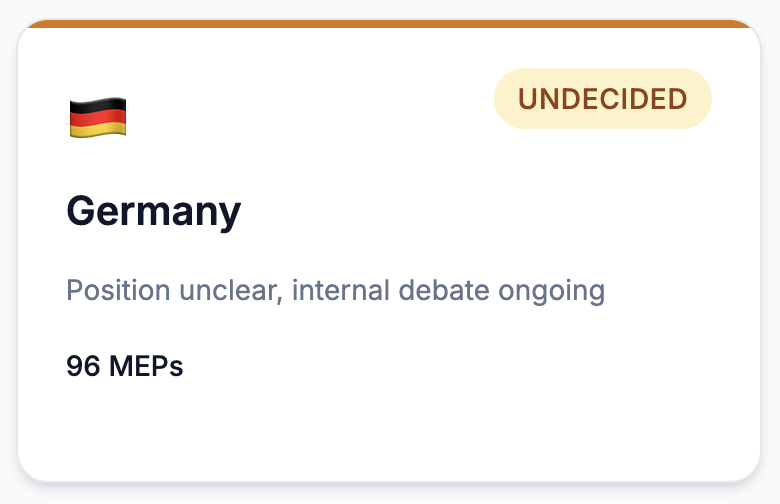This screenshot has height=504, width=780.
Task: Click the number 96 in MEPs line
Action: coord(83,366)
